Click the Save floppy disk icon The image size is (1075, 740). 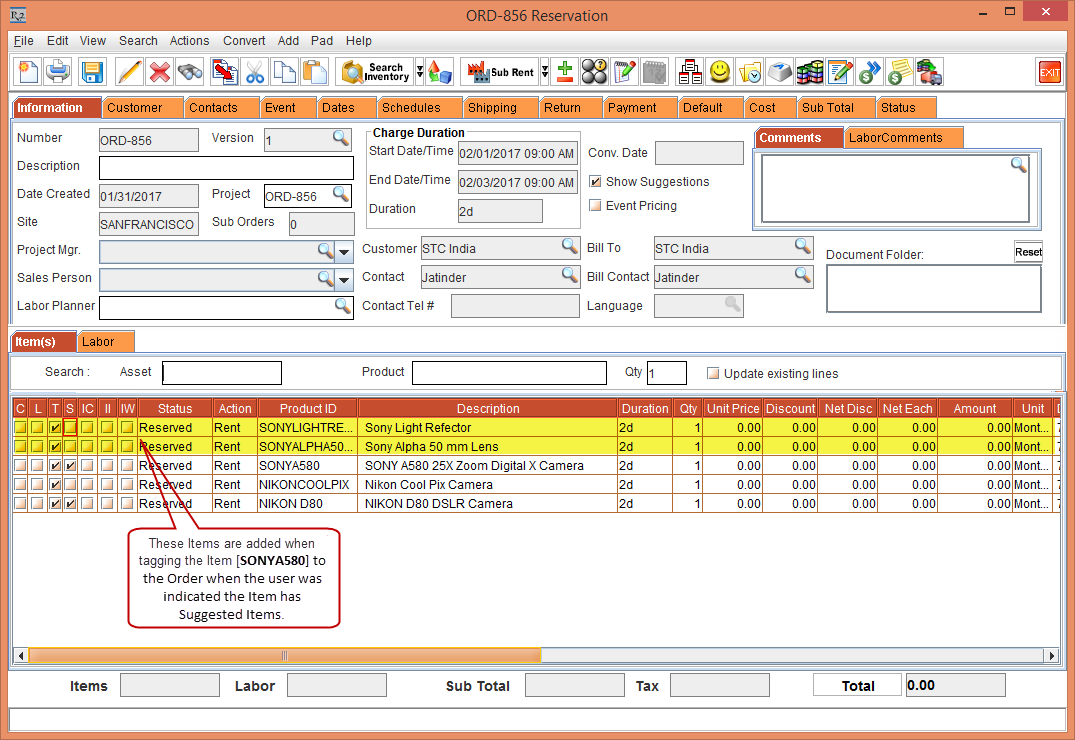click(92, 72)
